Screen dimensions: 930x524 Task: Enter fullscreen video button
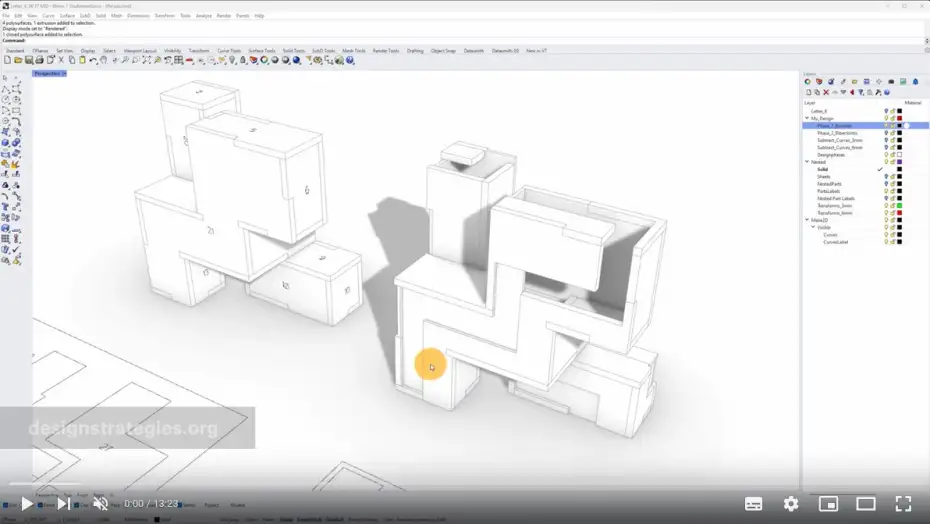coord(903,504)
